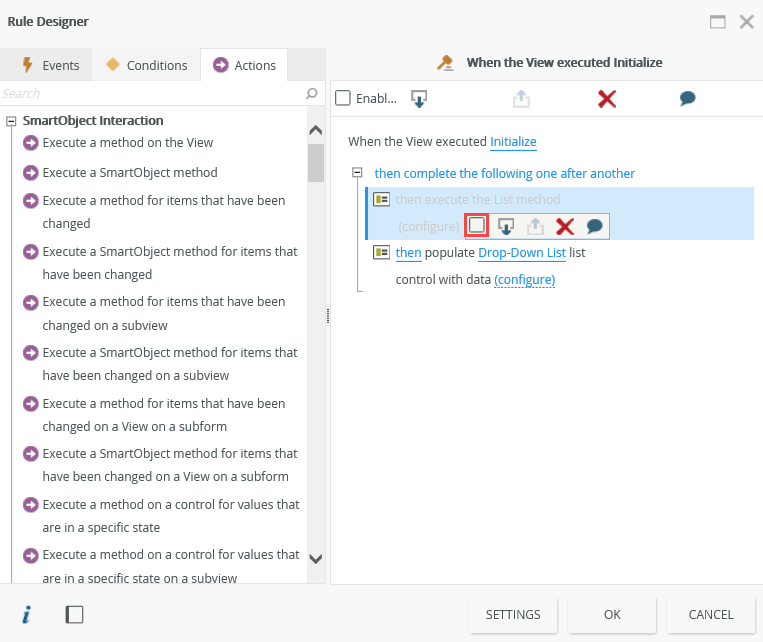763x642 pixels.
Task: Toggle the Enabled checkbox in the toolbar
Action: point(343,98)
